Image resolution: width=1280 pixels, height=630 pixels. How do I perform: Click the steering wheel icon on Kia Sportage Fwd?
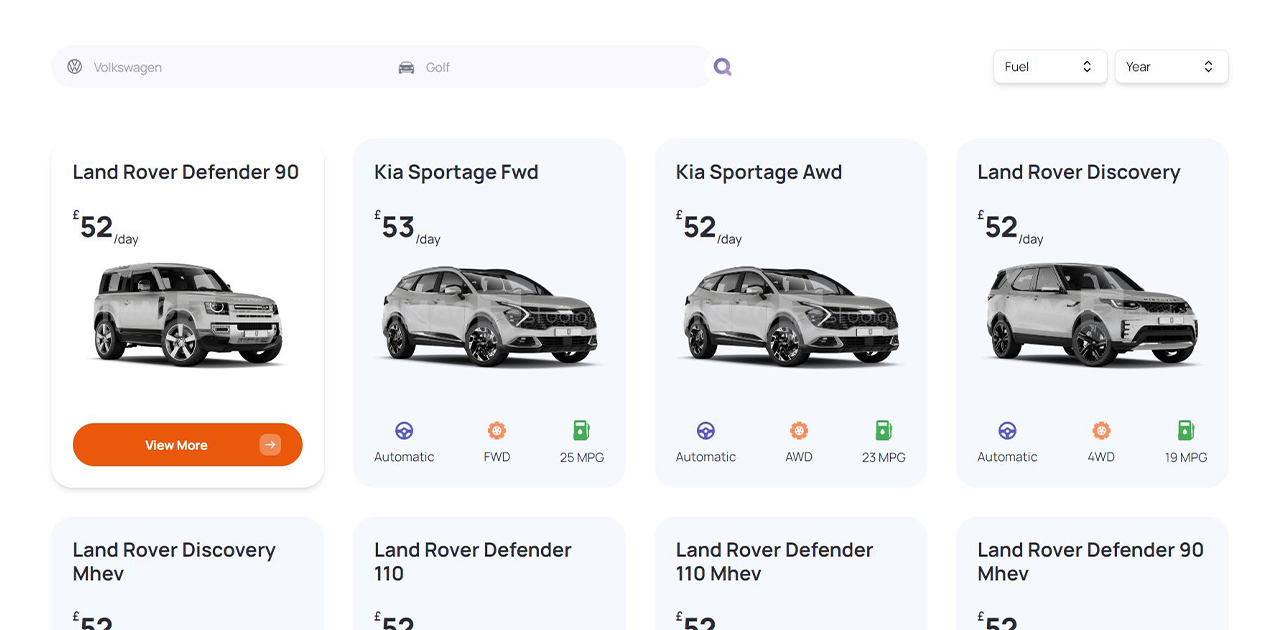coord(404,431)
